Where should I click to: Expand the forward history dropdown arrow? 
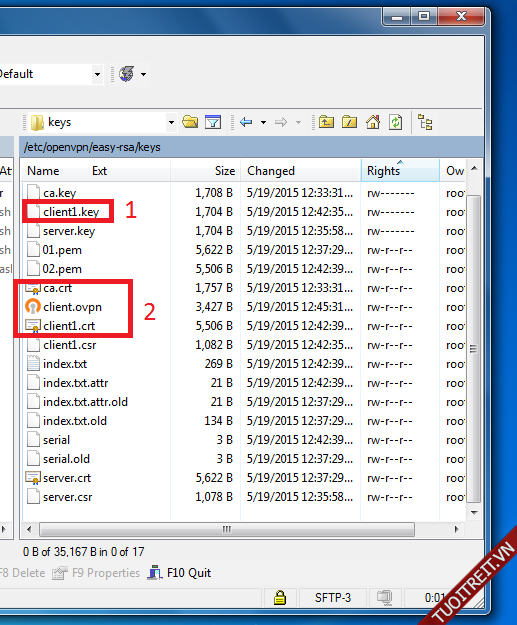pos(298,122)
